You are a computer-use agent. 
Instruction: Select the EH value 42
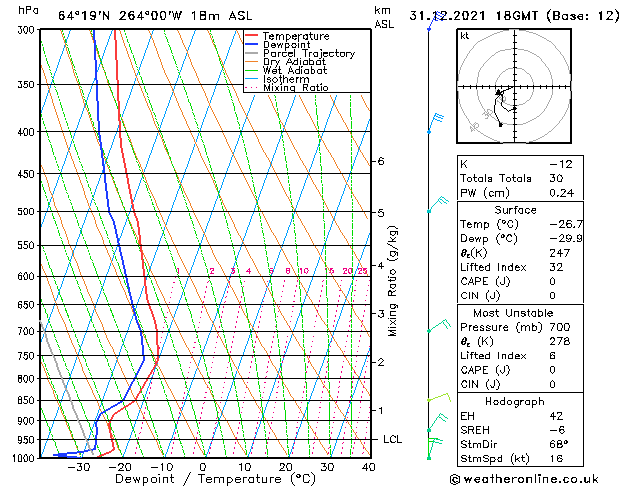coord(556,416)
